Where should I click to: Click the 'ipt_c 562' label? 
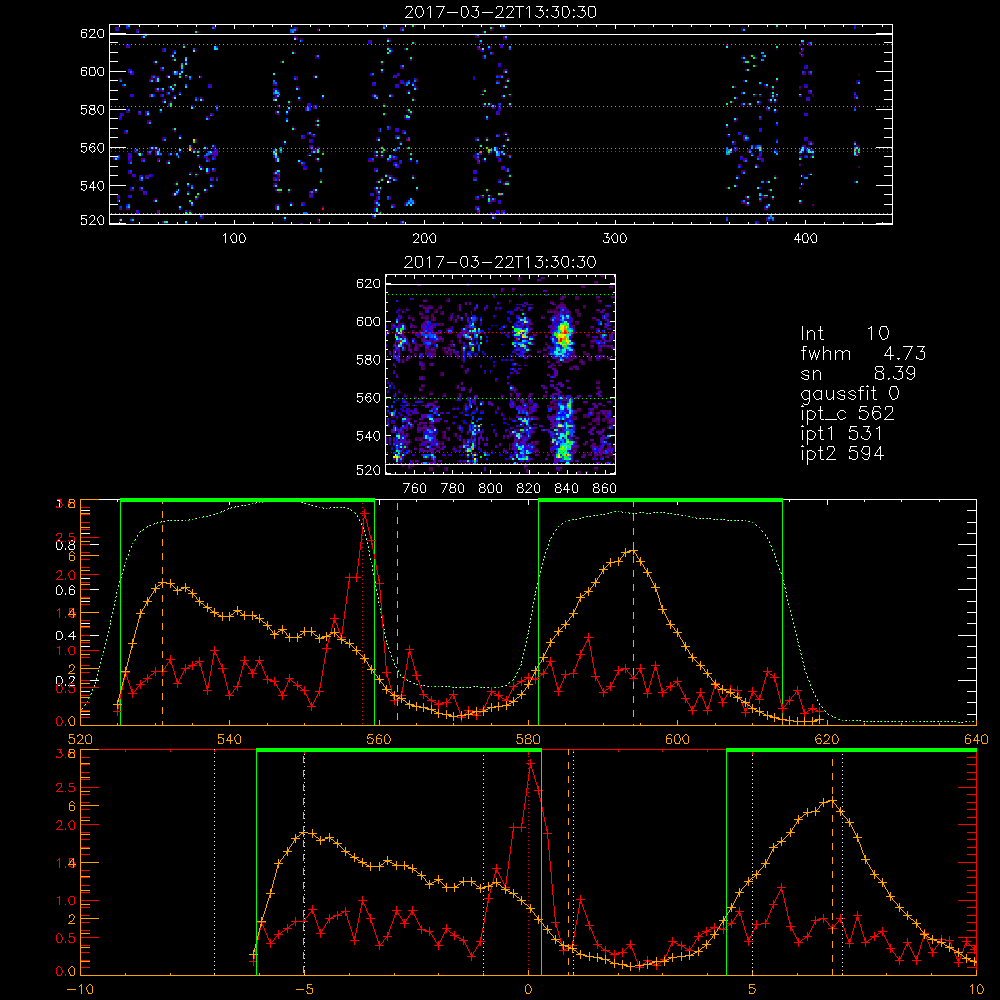pos(847,414)
